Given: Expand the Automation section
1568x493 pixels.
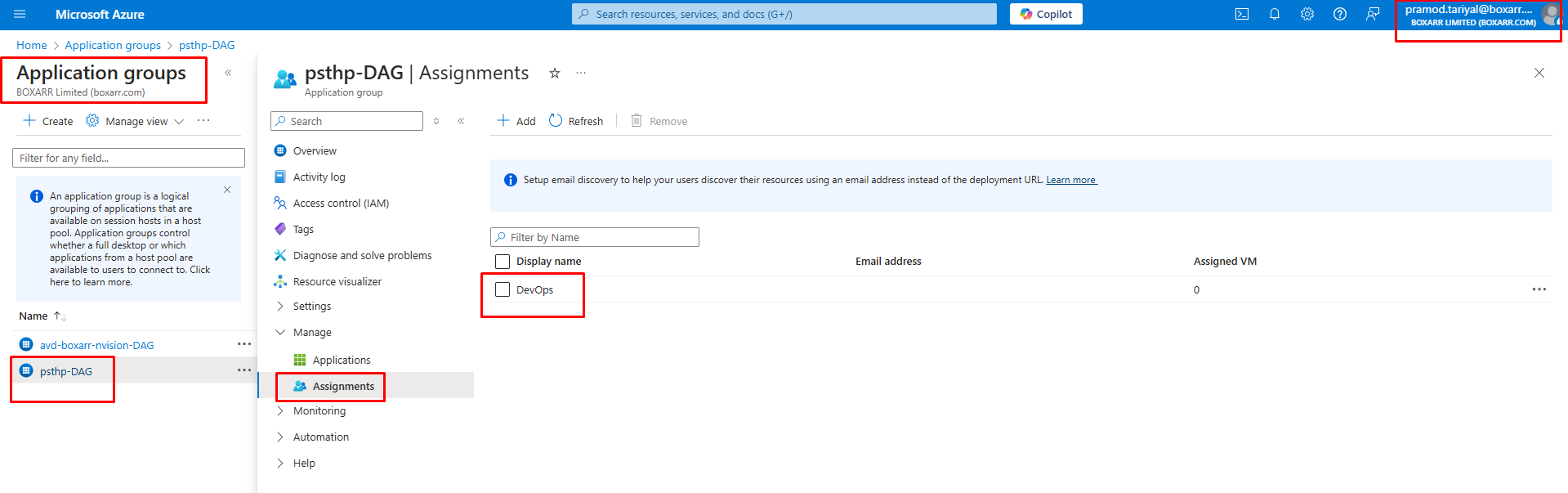Looking at the screenshot, I should (x=321, y=437).
